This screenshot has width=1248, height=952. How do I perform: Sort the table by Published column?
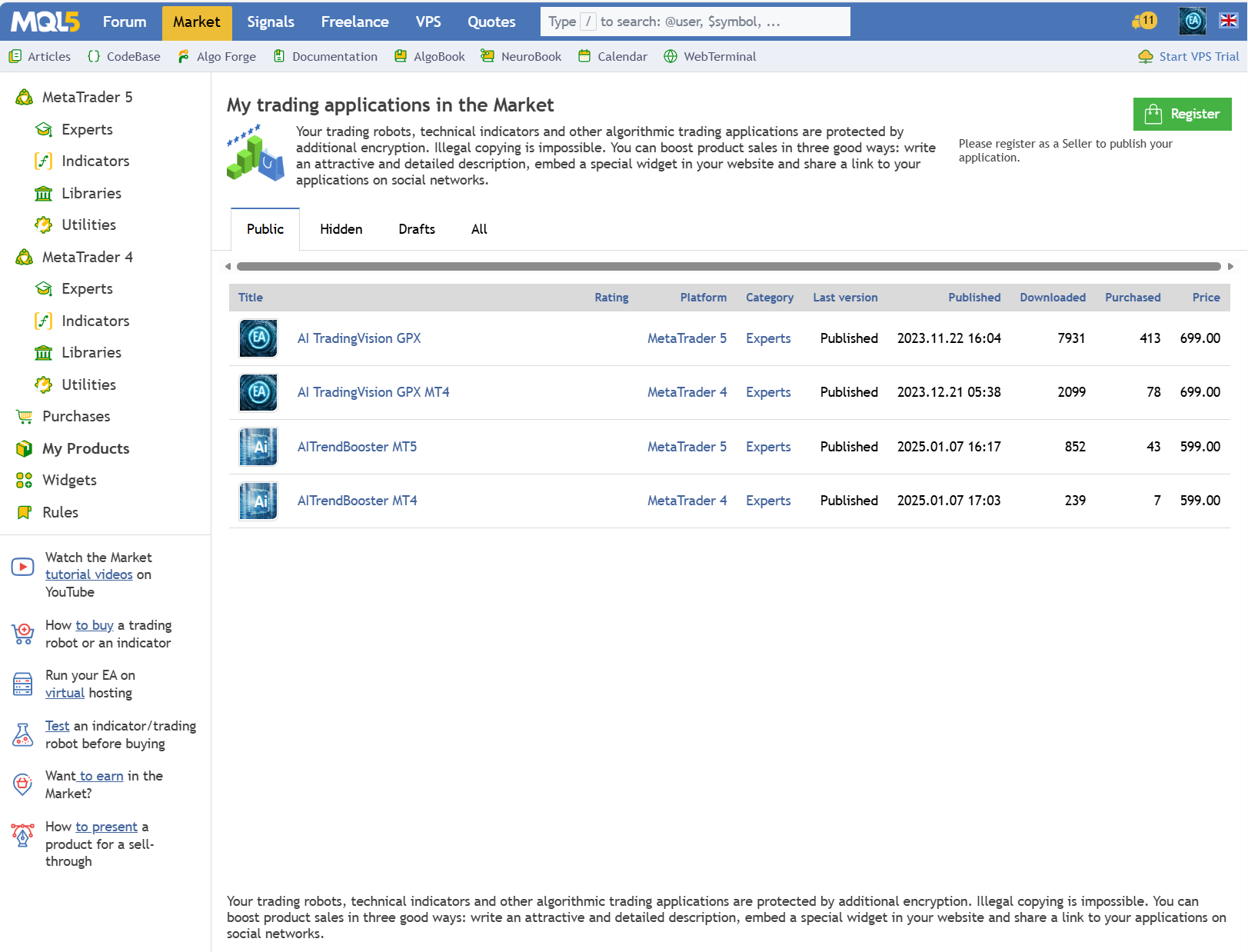point(974,298)
